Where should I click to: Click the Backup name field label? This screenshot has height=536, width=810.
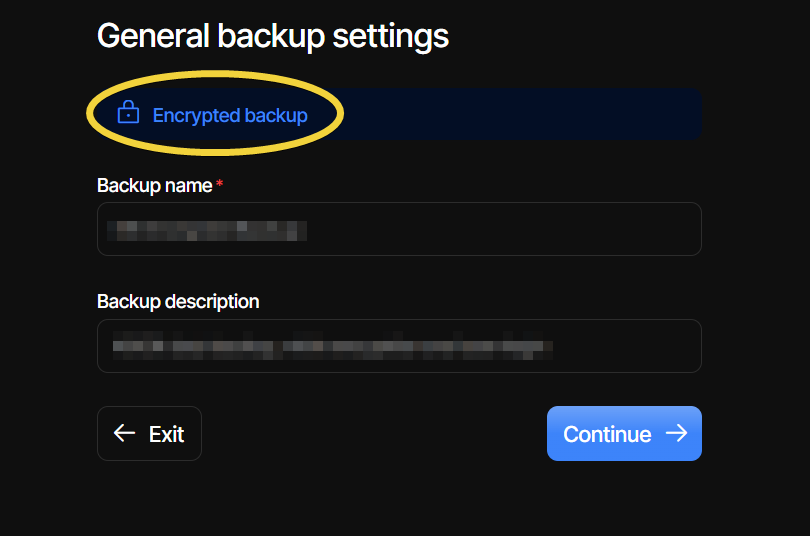click(x=154, y=185)
